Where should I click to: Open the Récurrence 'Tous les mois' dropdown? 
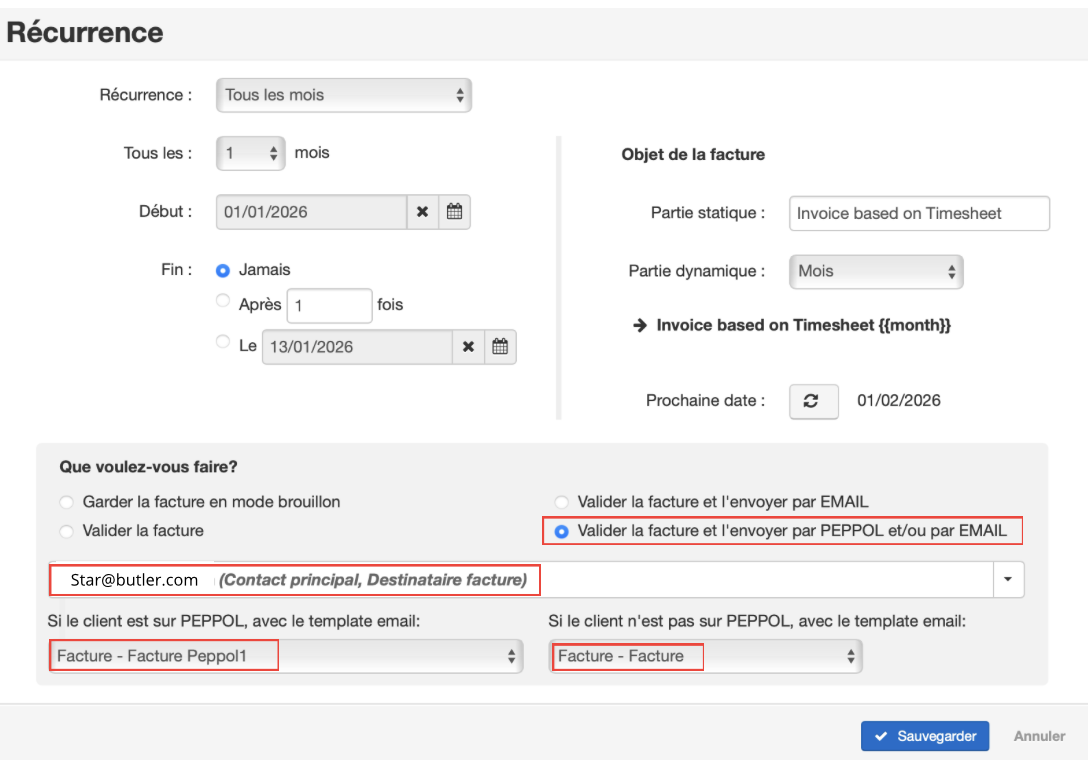pyautogui.click(x=343, y=95)
